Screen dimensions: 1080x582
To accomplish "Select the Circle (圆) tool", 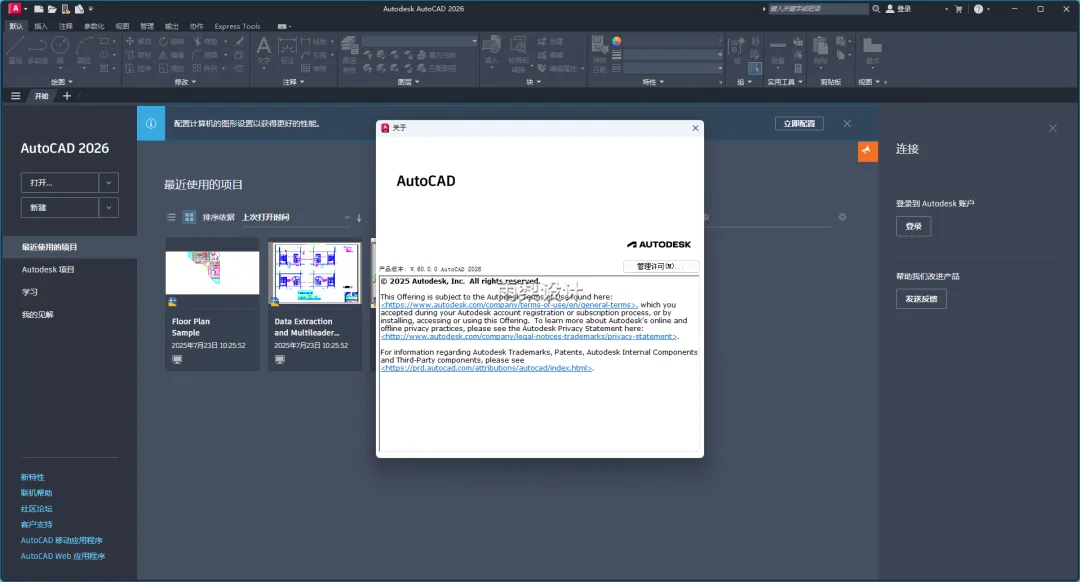I will pyautogui.click(x=60, y=50).
